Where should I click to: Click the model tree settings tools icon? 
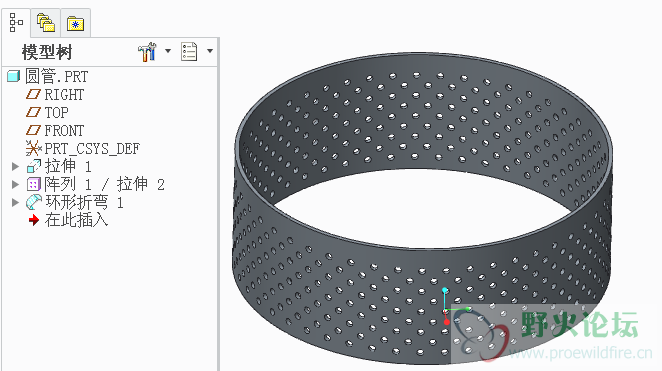(x=147, y=51)
